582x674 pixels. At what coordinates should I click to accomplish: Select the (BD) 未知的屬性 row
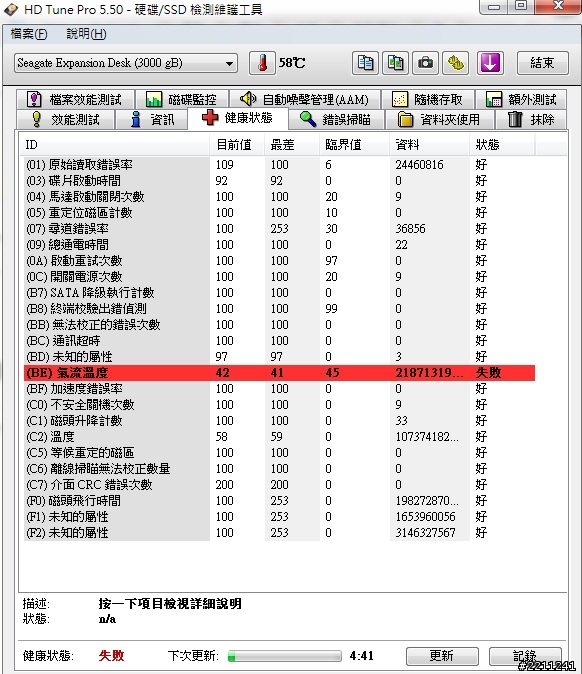pos(279,356)
